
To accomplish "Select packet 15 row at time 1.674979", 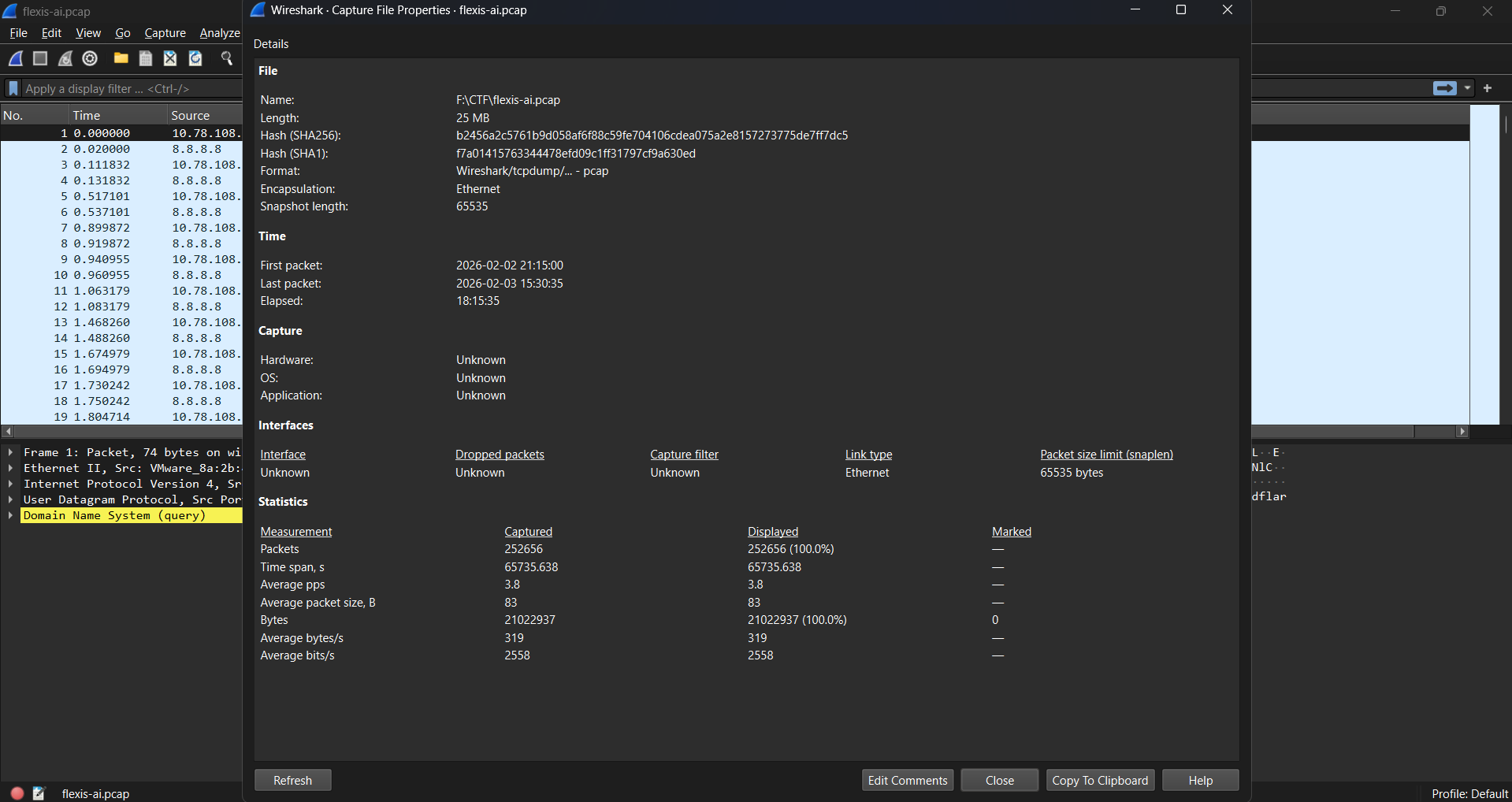I will [121, 354].
